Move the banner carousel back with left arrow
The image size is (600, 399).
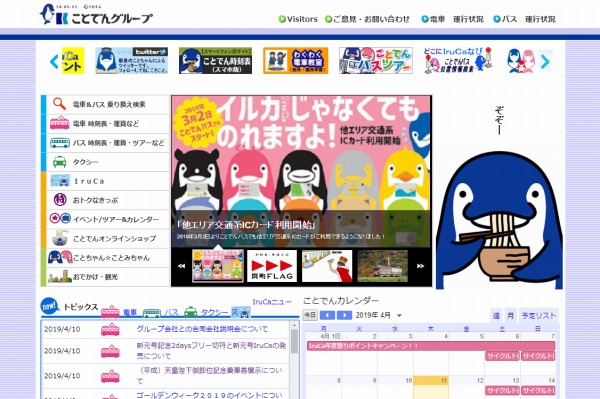[x=54, y=61]
